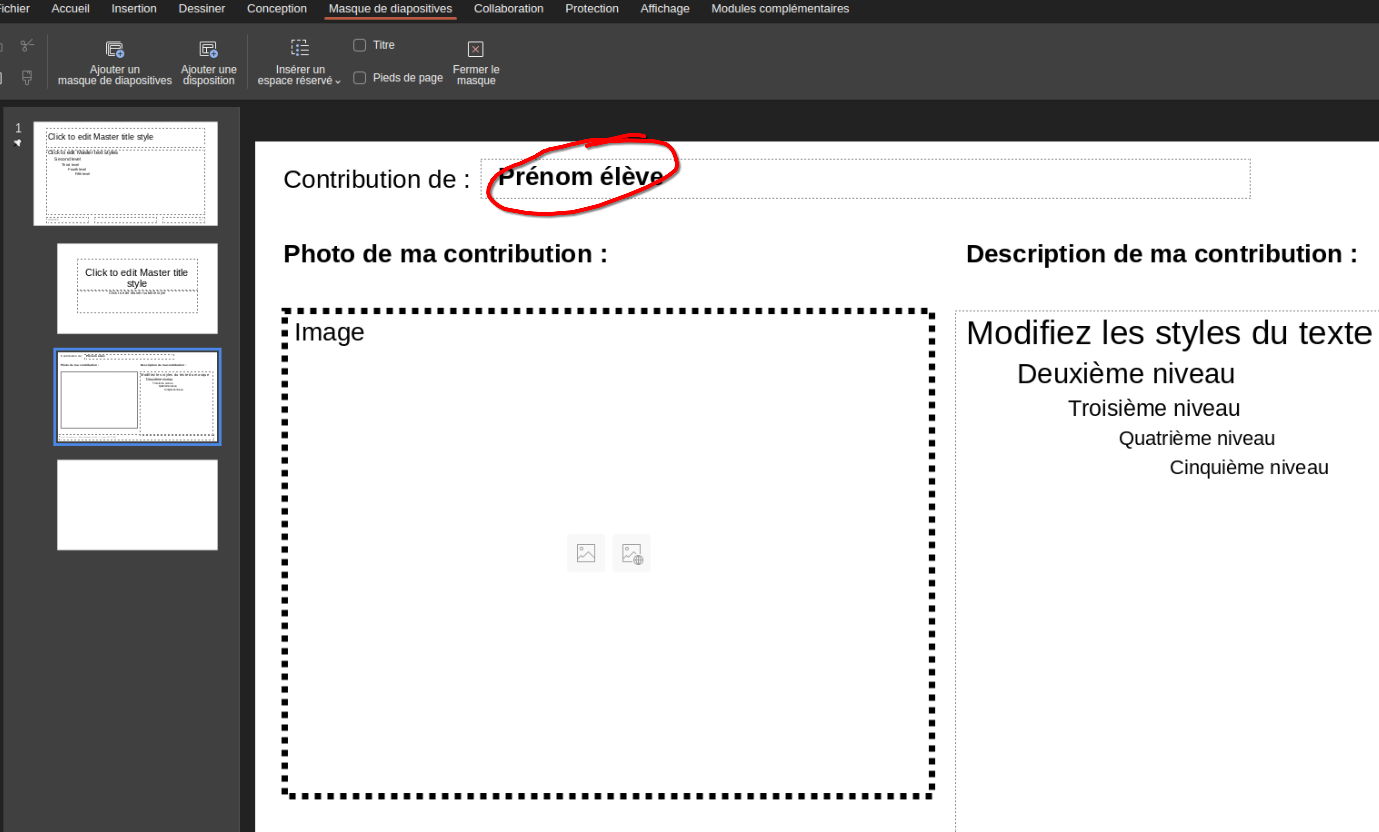Click the Insérer un espace réservé icon

pos(300,49)
